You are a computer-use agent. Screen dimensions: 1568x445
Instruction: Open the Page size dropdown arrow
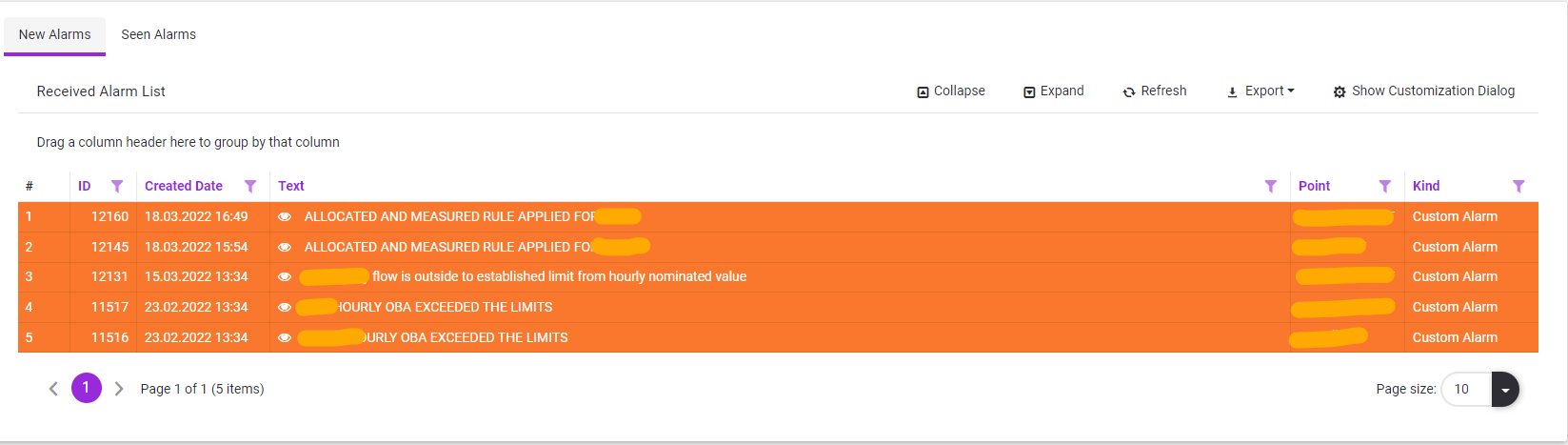tap(1505, 390)
